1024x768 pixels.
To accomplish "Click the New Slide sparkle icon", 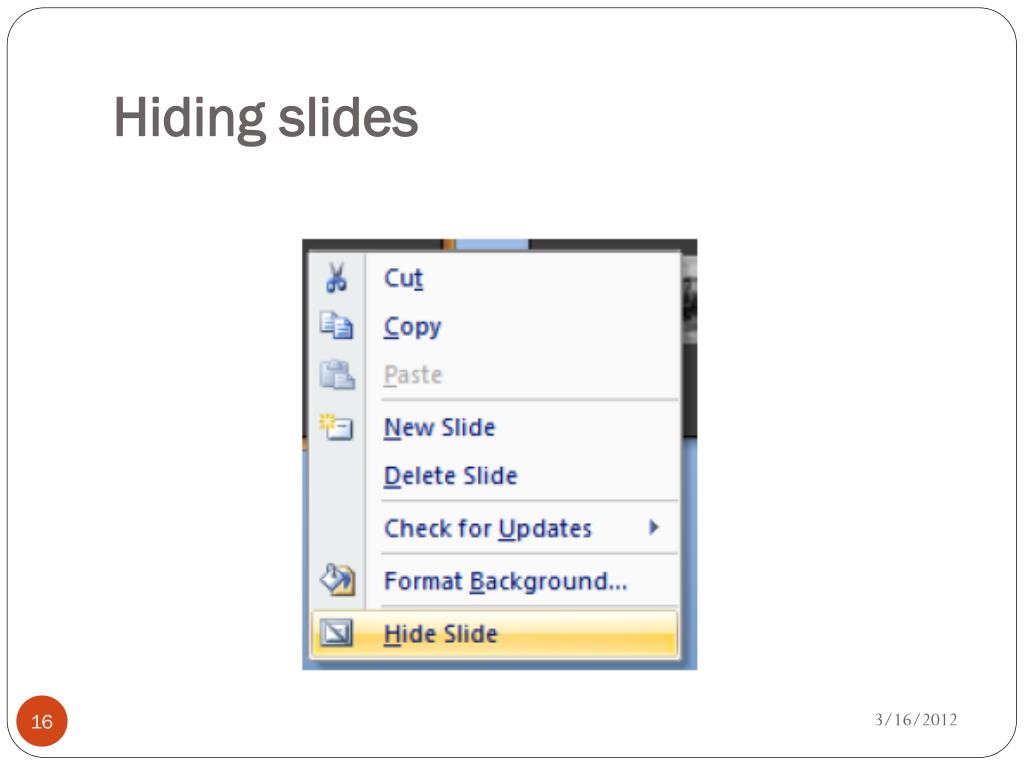I will coord(336,427).
